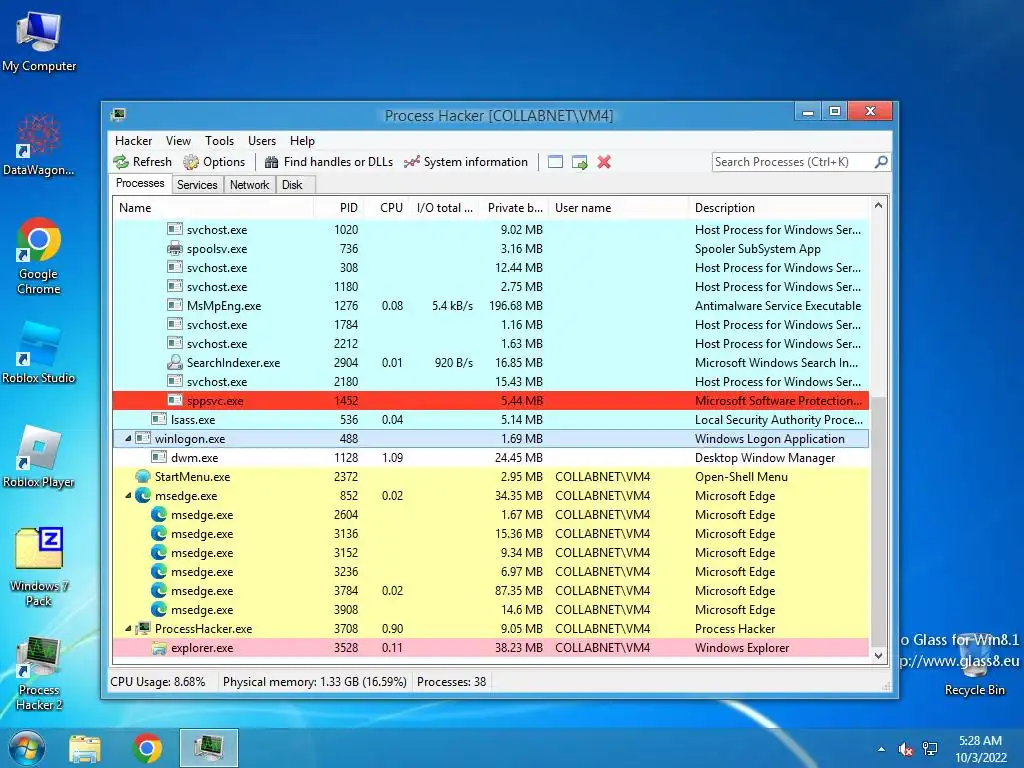The height and width of the screenshot is (768, 1024).
Task: Collapse the winlogon.exe tree node
Action: click(128, 439)
